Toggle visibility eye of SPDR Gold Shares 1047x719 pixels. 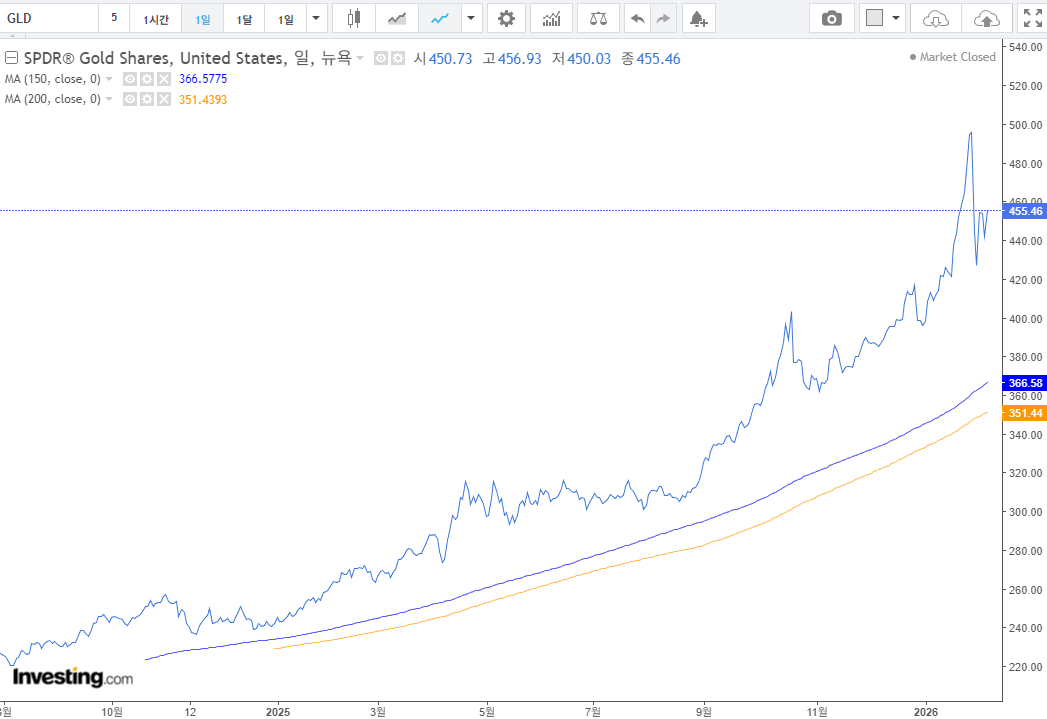click(381, 59)
